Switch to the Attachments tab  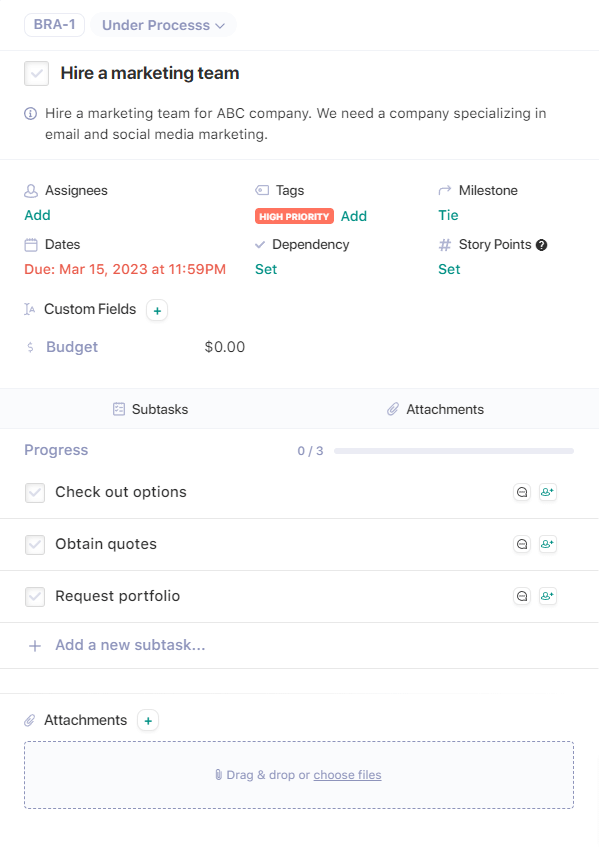click(x=435, y=409)
